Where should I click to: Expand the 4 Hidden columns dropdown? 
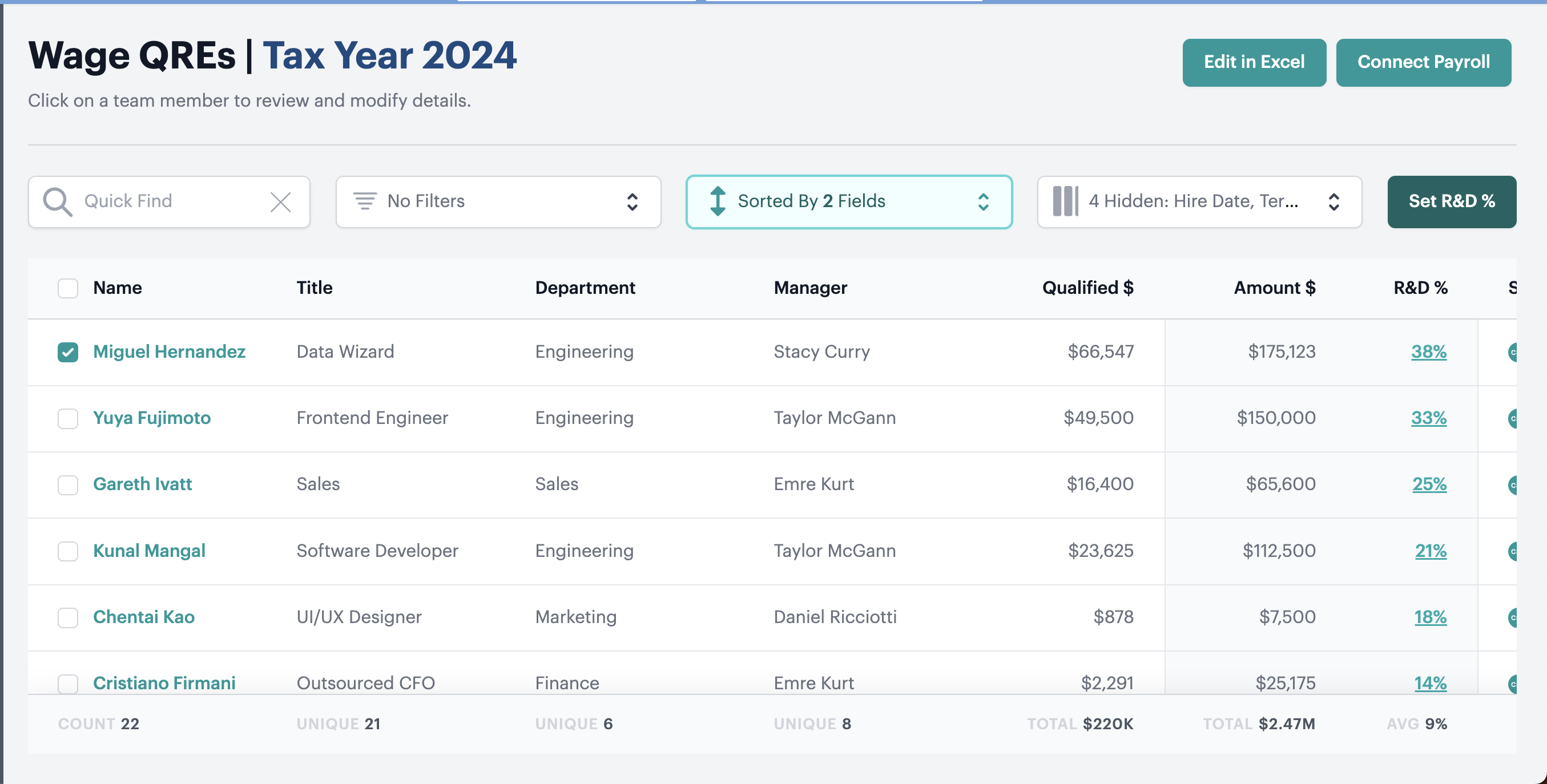point(1199,201)
